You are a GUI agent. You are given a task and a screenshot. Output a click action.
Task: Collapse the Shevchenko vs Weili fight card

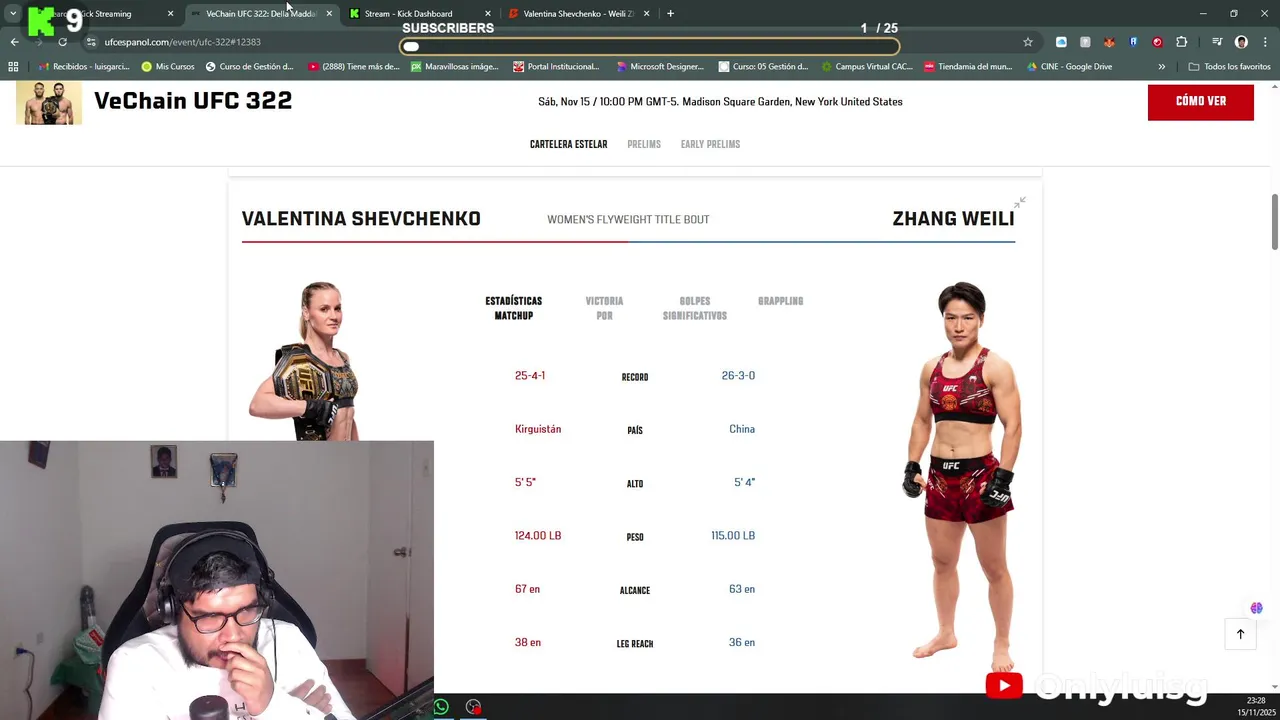coord(1019,203)
